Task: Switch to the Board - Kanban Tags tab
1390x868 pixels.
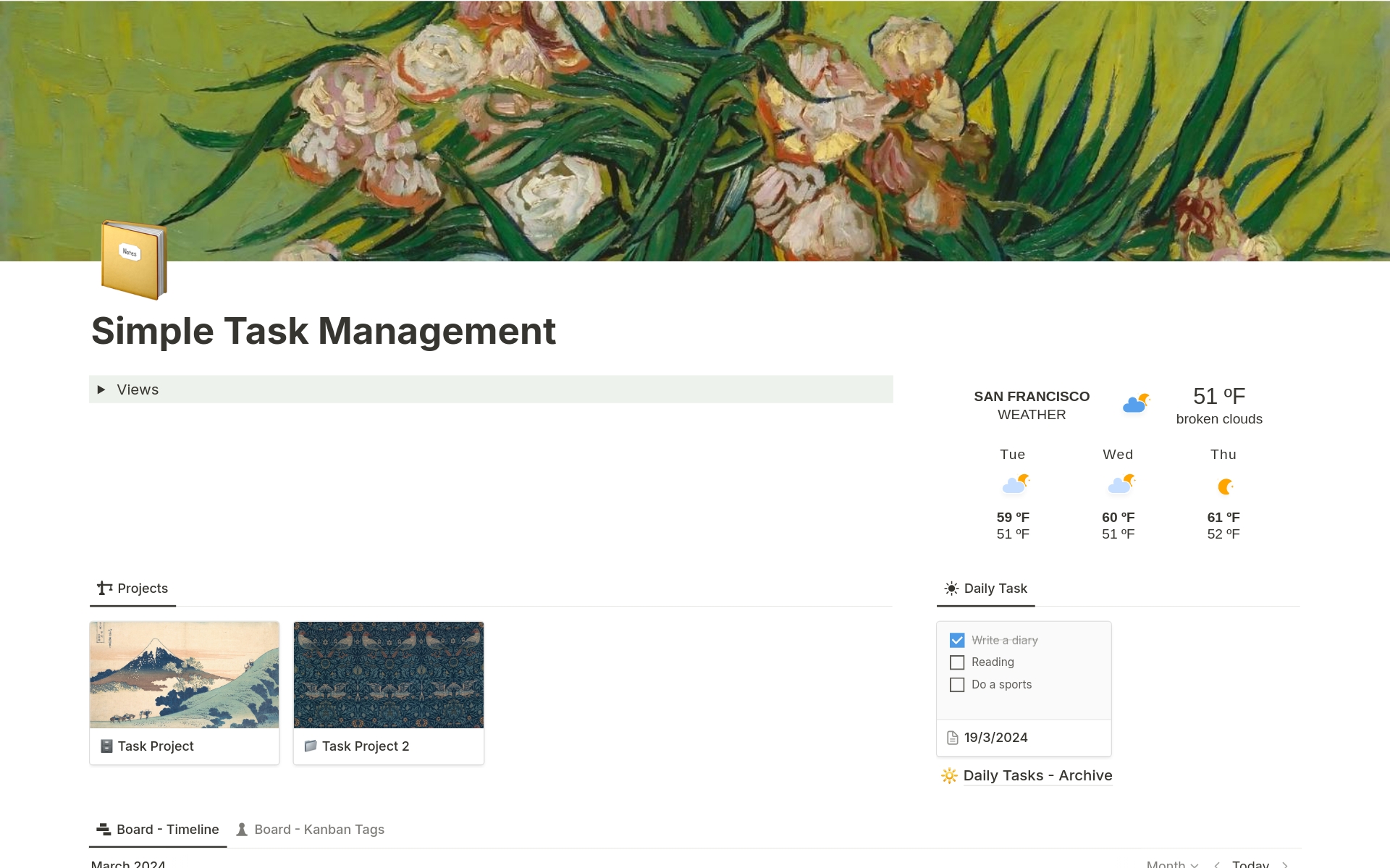Action: coord(319,829)
